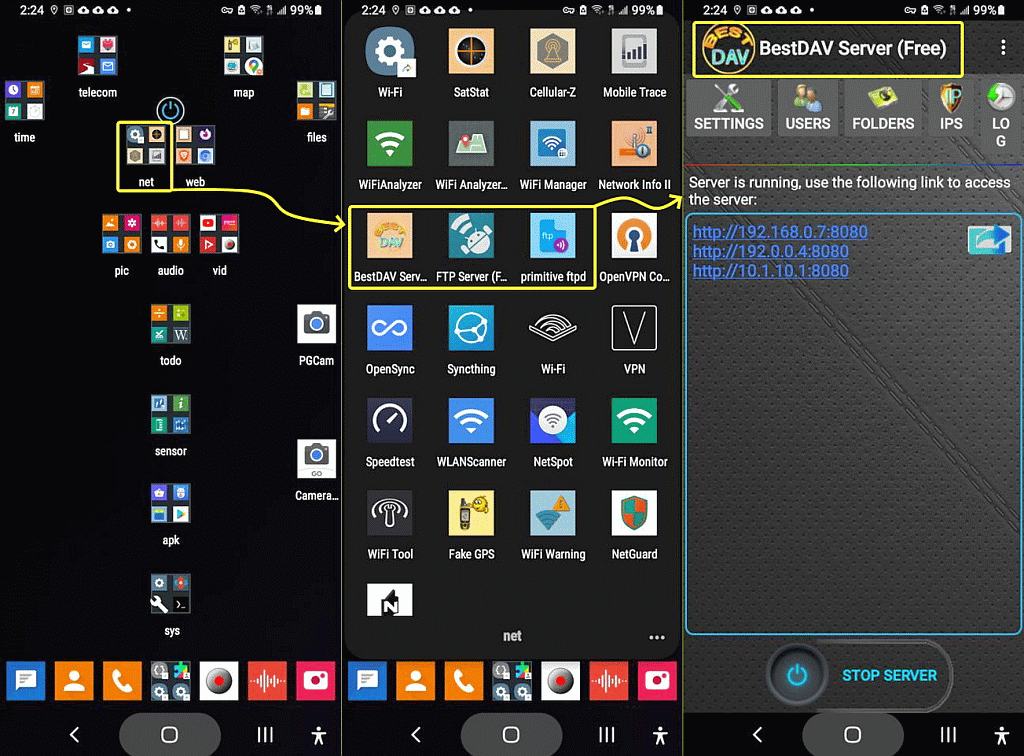The width and height of the screenshot is (1024, 756).
Task: Toggle the BestDAV server power button
Action: [796, 675]
